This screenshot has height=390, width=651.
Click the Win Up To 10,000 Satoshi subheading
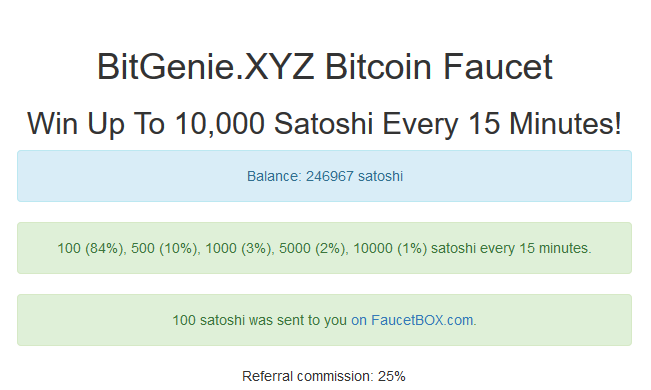(325, 123)
